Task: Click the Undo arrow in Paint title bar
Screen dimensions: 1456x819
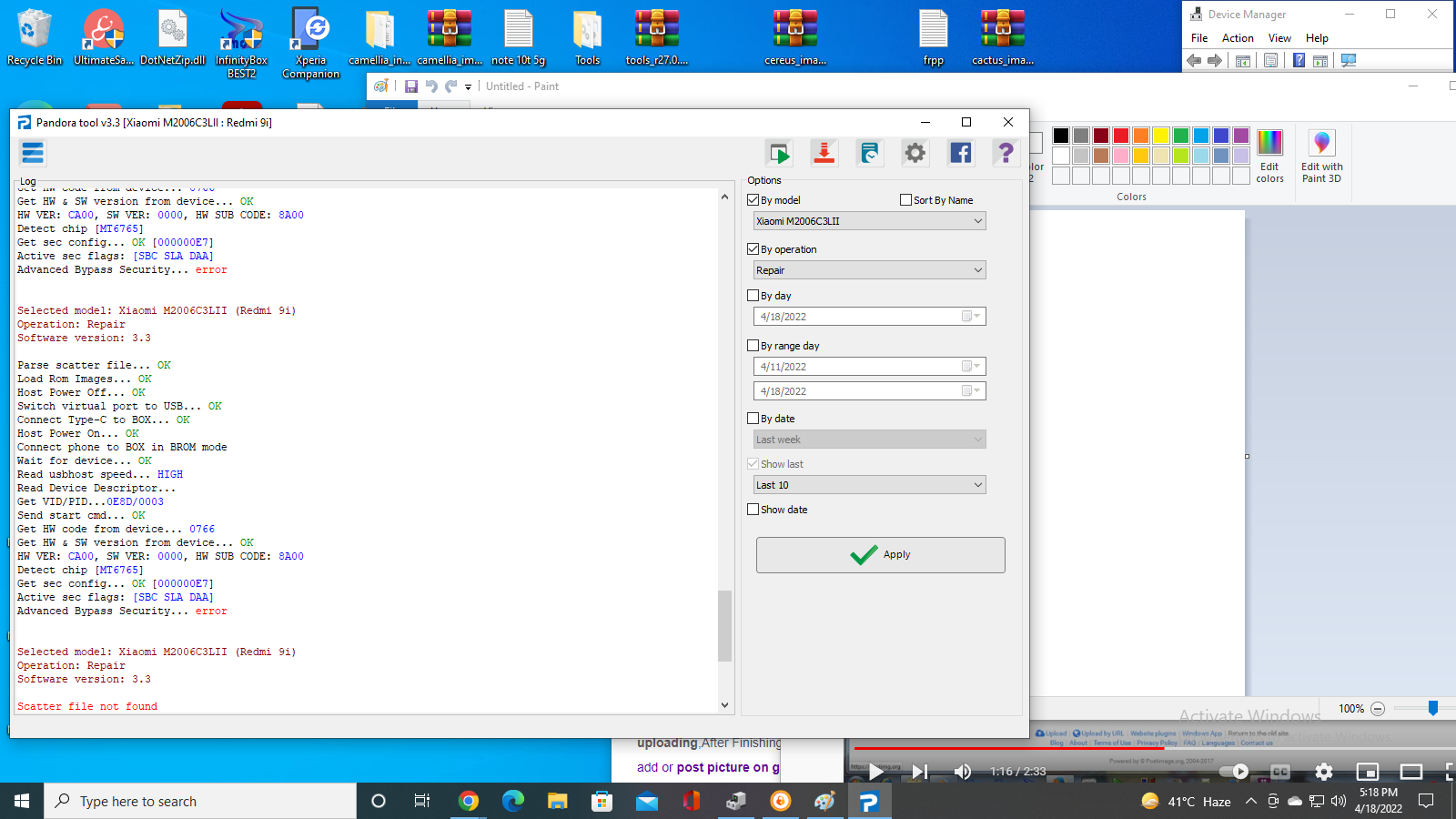Action: 431,86
